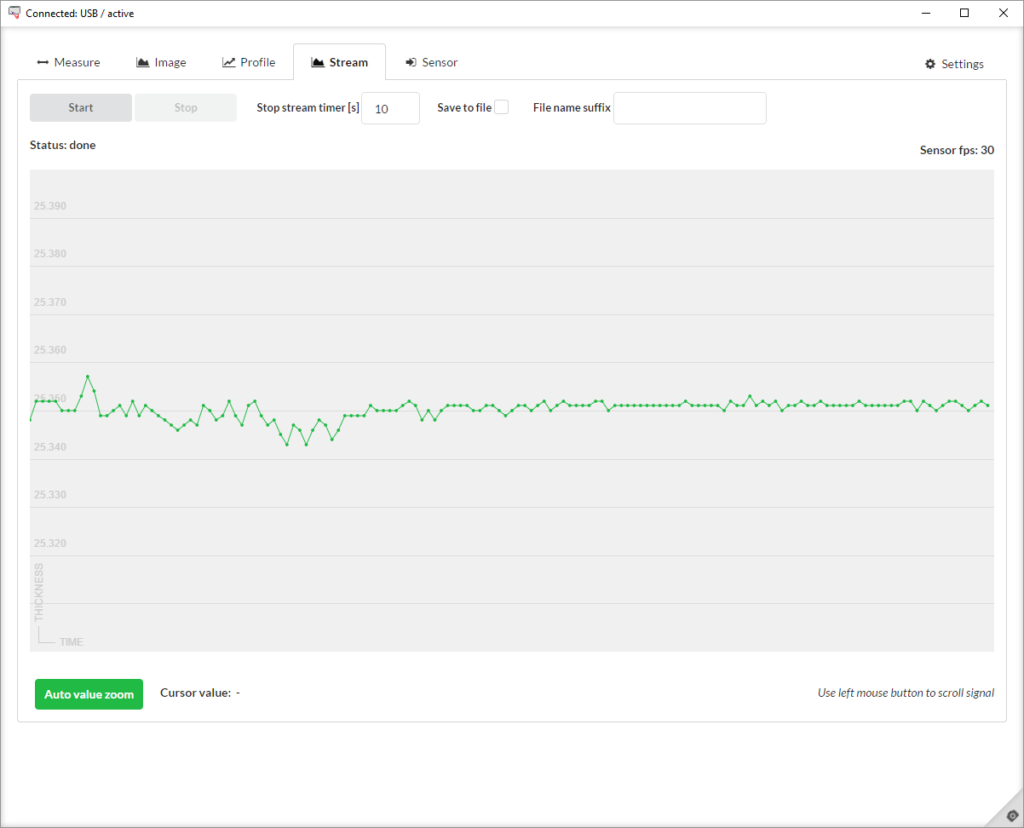The width and height of the screenshot is (1024, 828).
Task: Click the 25.350 axis label on the chart
Action: (50, 399)
